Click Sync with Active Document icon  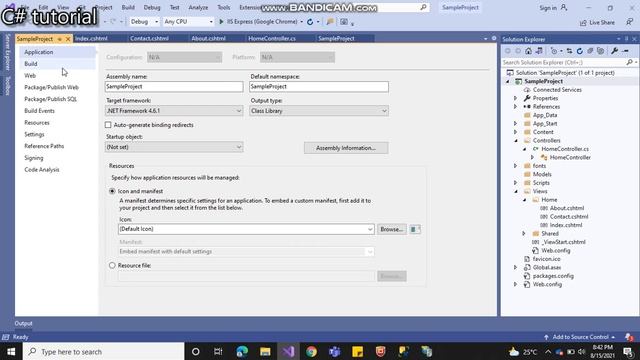coord(569,51)
